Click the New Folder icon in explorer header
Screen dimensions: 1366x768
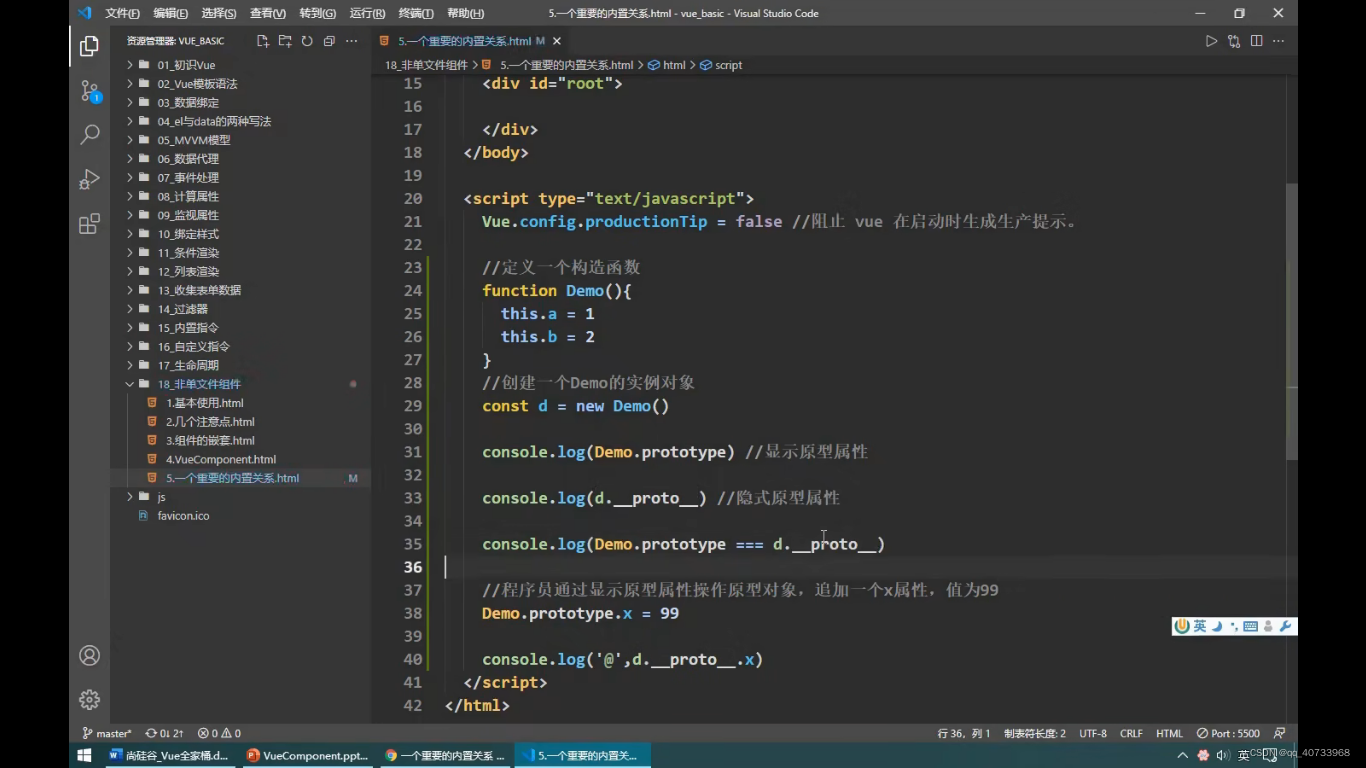[285, 41]
